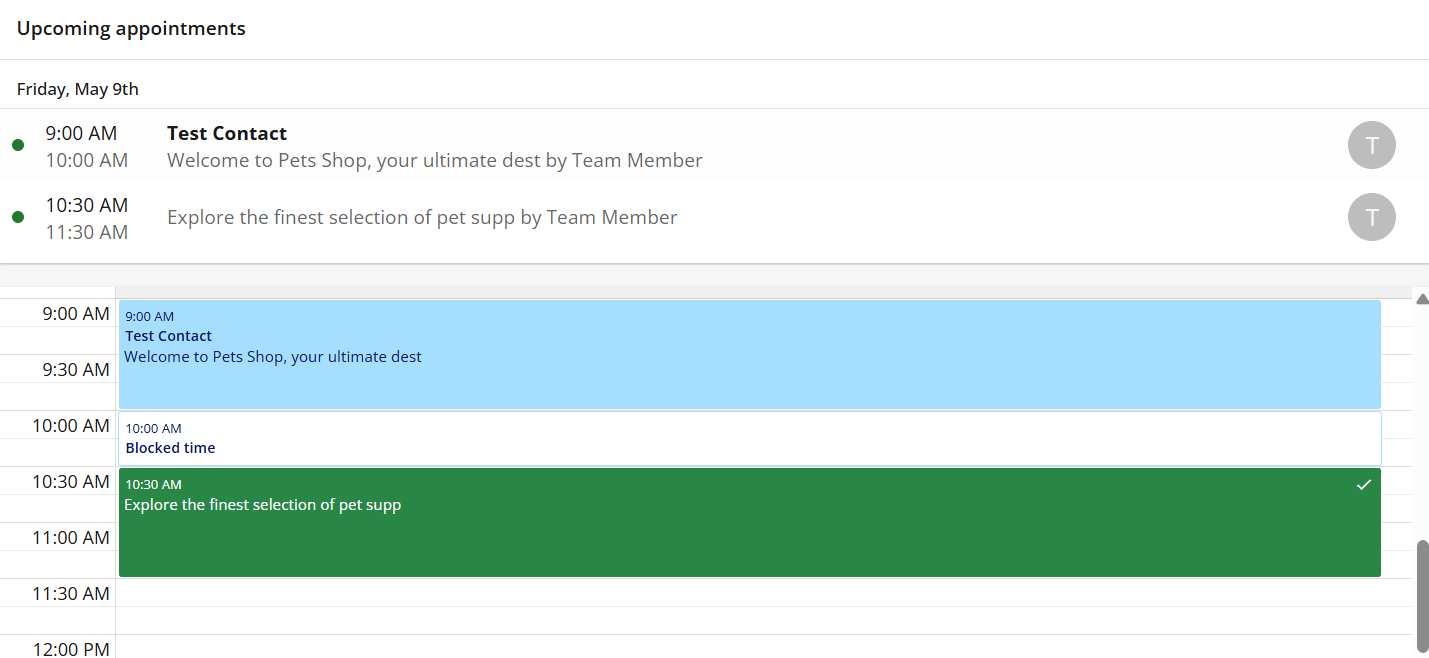Click the green status dot beside 9:00 AM
The width and height of the screenshot is (1429, 658).
tap(18, 145)
